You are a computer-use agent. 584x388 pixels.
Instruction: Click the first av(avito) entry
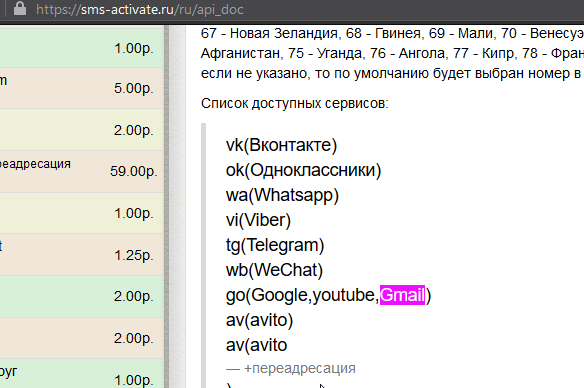click(259, 320)
